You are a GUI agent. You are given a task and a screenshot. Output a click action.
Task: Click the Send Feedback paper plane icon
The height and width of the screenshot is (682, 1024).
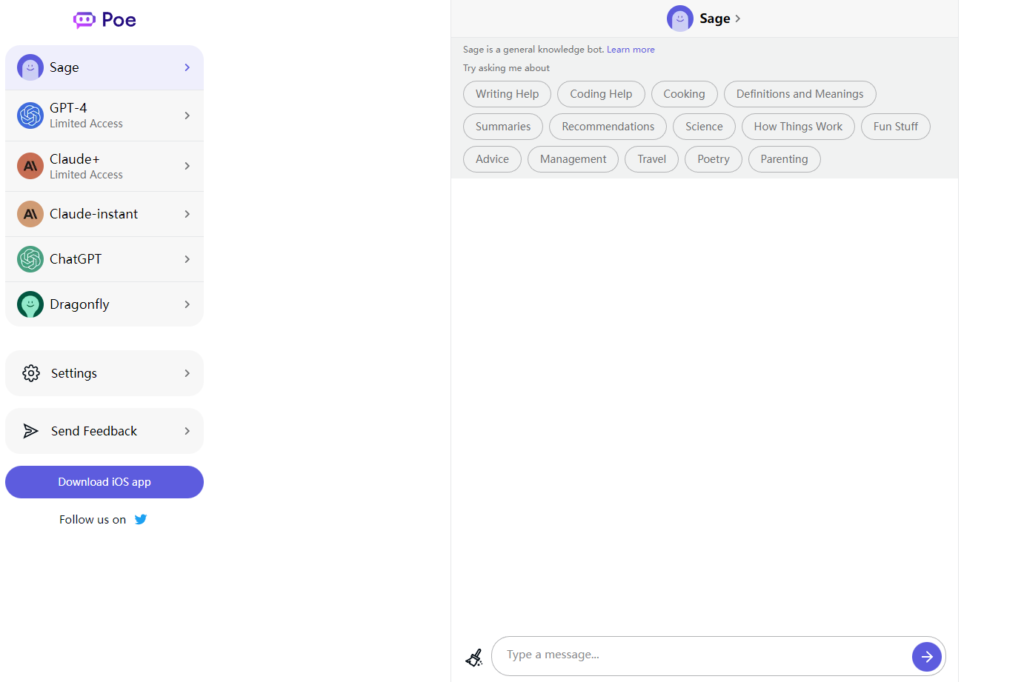(31, 431)
